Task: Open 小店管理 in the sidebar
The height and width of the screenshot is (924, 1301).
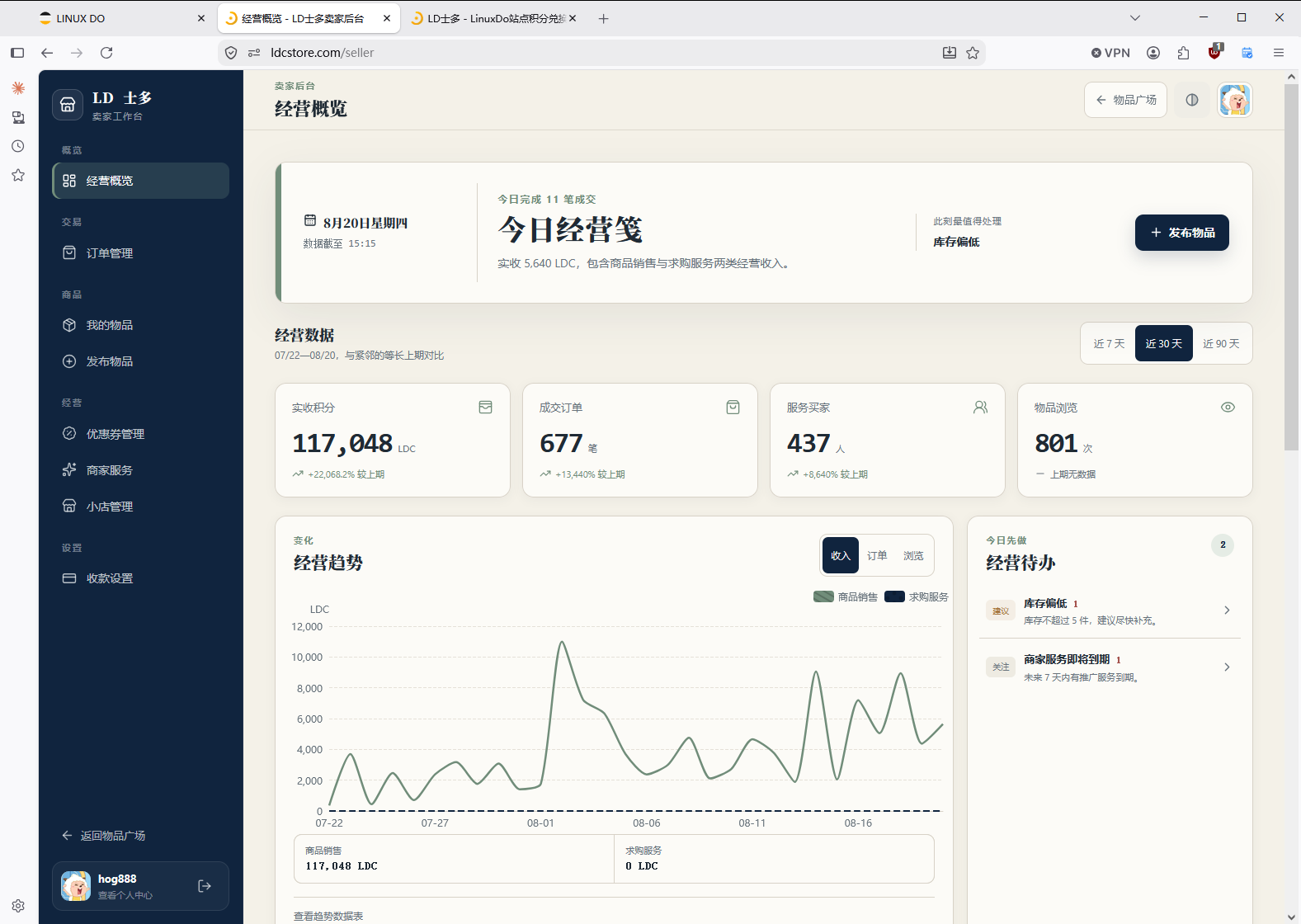Action: click(x=140, y=507)
